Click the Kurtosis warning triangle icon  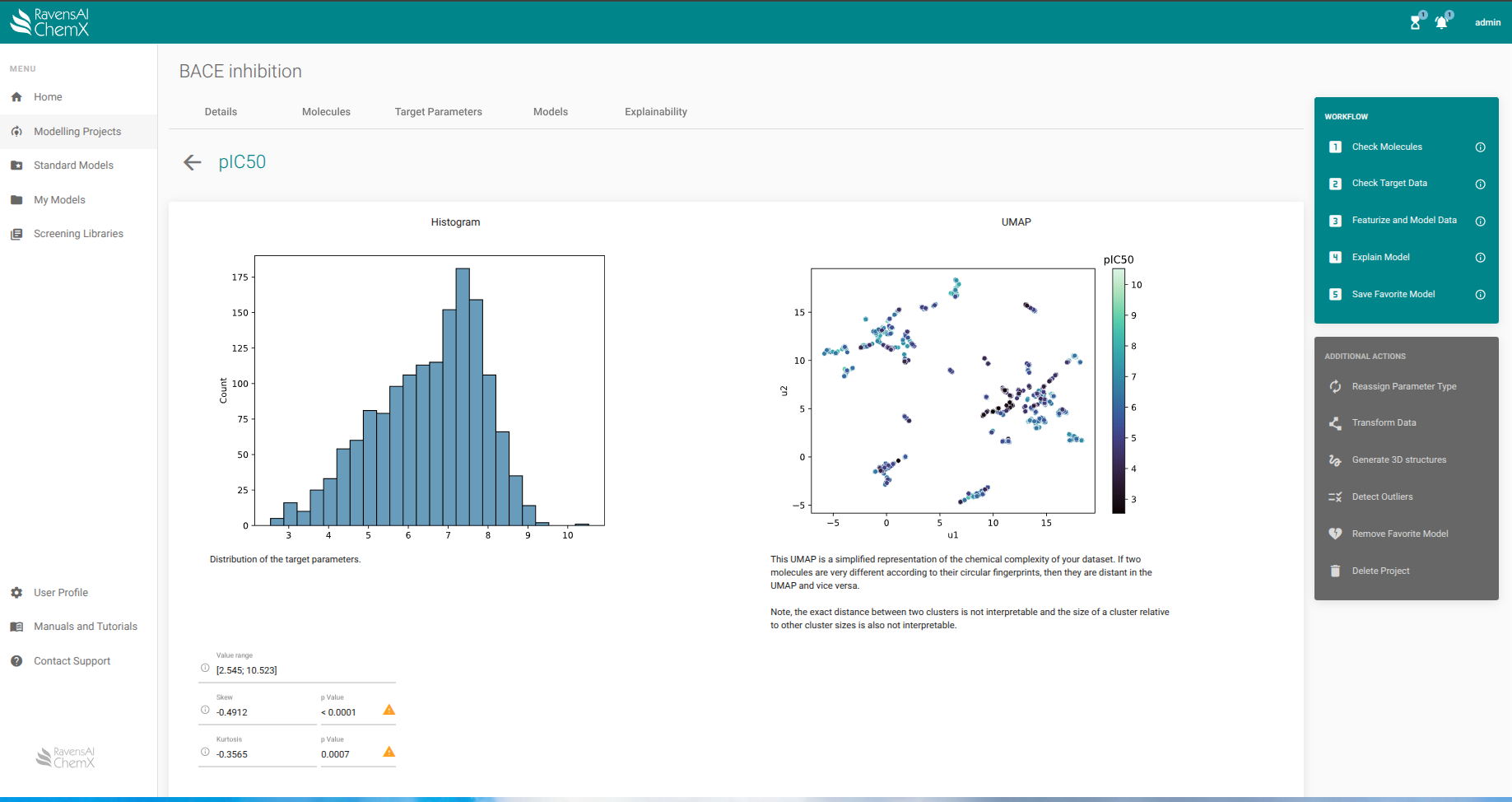tap(389, 752)
